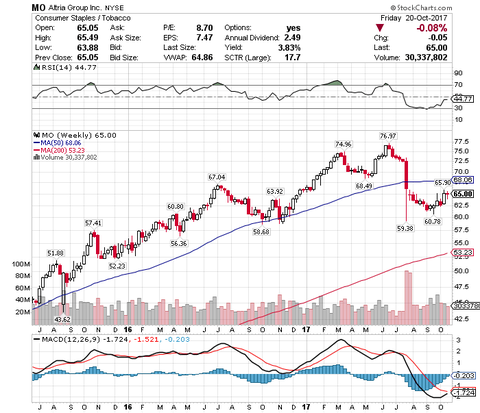The height and width of the screenshot is (413, 480).
Task: Click the candlestick icon beside MO (Weekly)
Action: click(x=36, y=135)
